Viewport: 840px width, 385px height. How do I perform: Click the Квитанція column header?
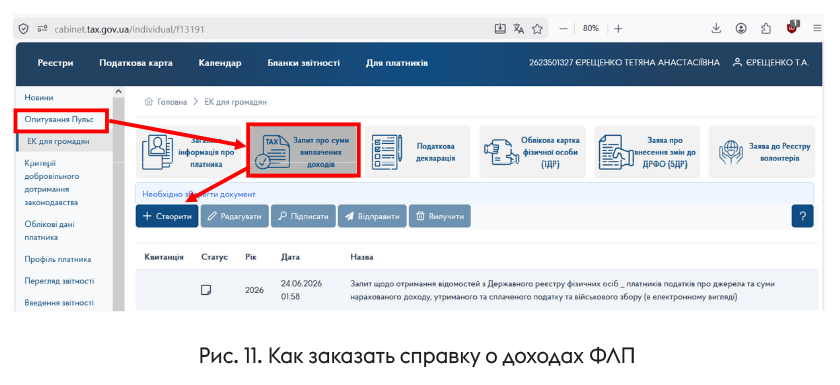pyautogui.click(x=164, y=258)
